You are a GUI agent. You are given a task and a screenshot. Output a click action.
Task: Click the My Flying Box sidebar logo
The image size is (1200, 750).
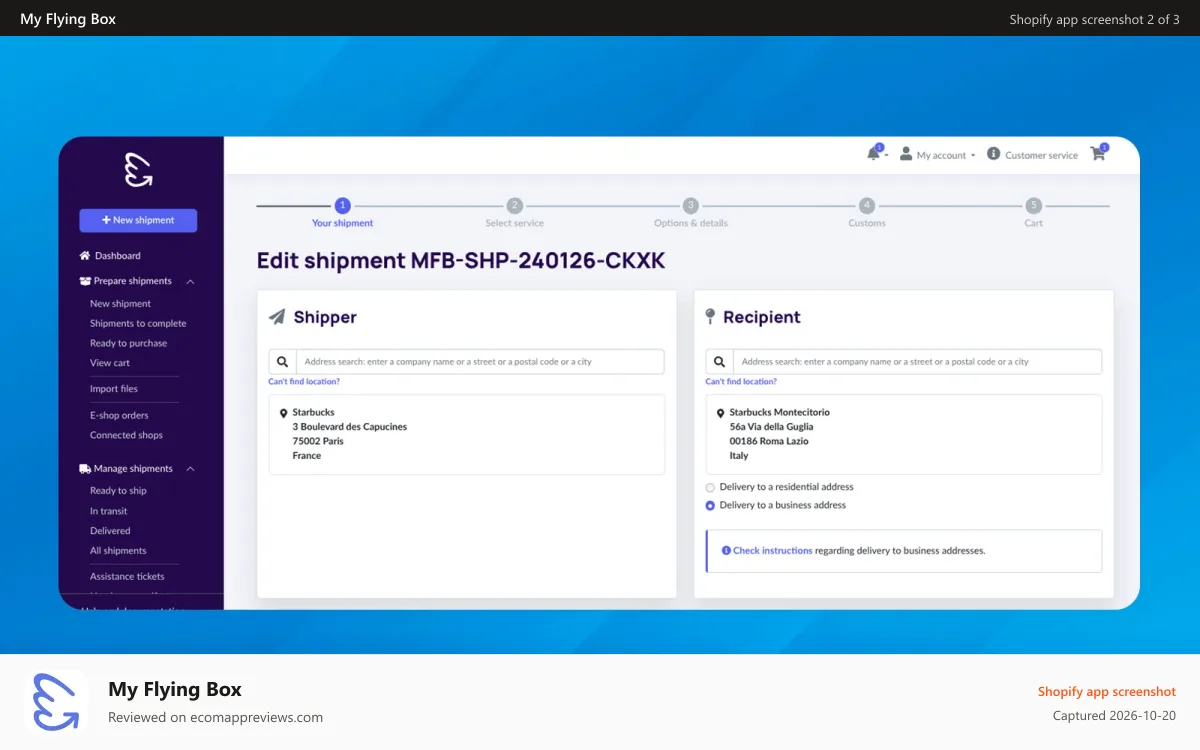(x=138, y=169)
